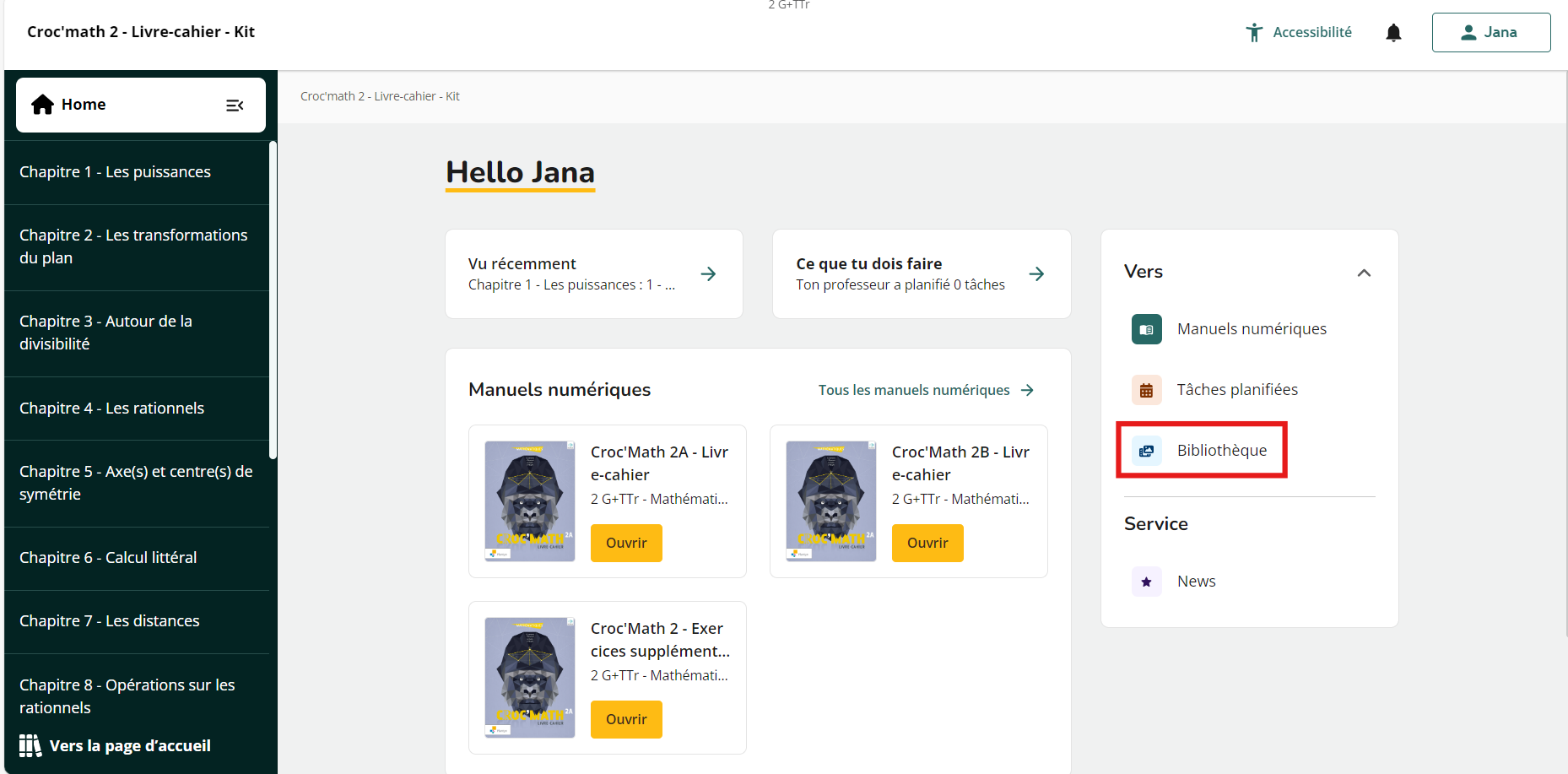Click the Accessibilité person icon
This screenshot has width=1568, height=774.
click(1254, 32)
